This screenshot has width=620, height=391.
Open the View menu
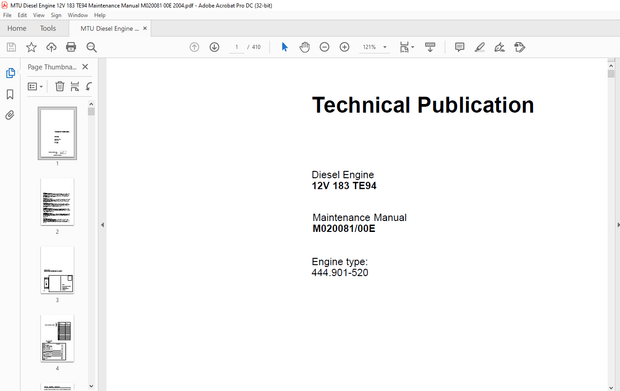[39, 15]
